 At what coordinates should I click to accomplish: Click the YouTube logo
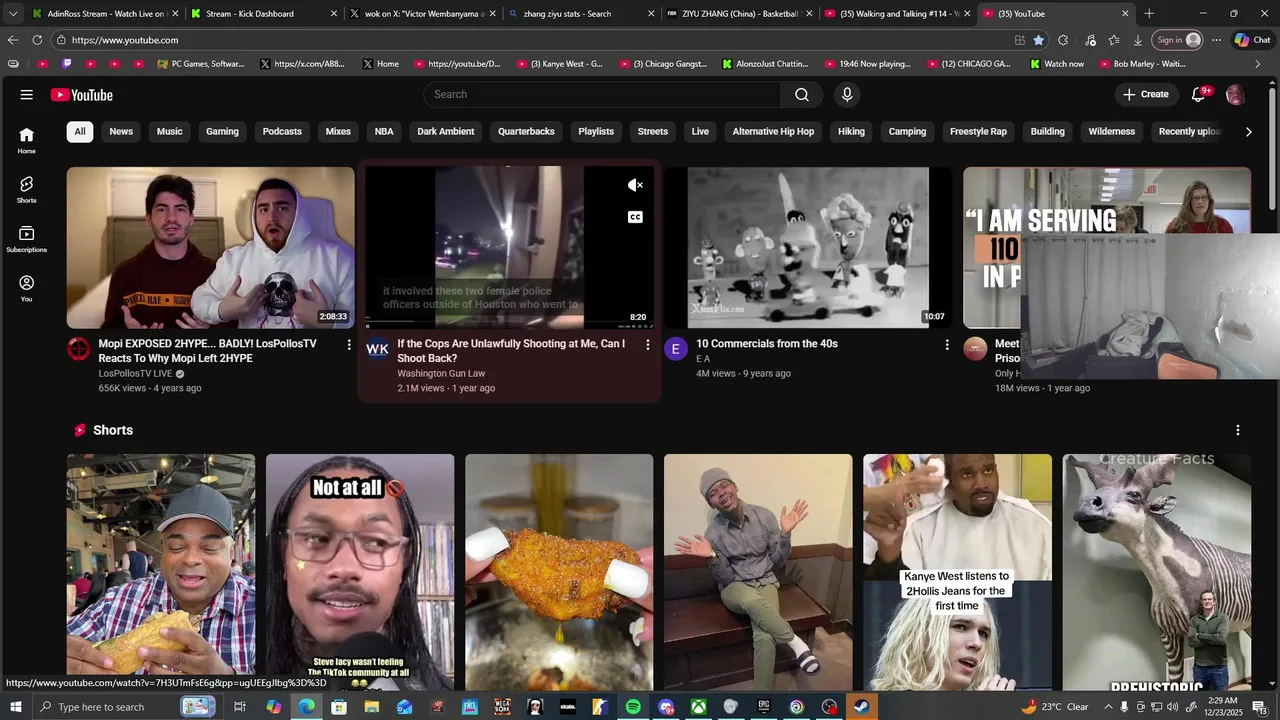(x=82, y=95)
